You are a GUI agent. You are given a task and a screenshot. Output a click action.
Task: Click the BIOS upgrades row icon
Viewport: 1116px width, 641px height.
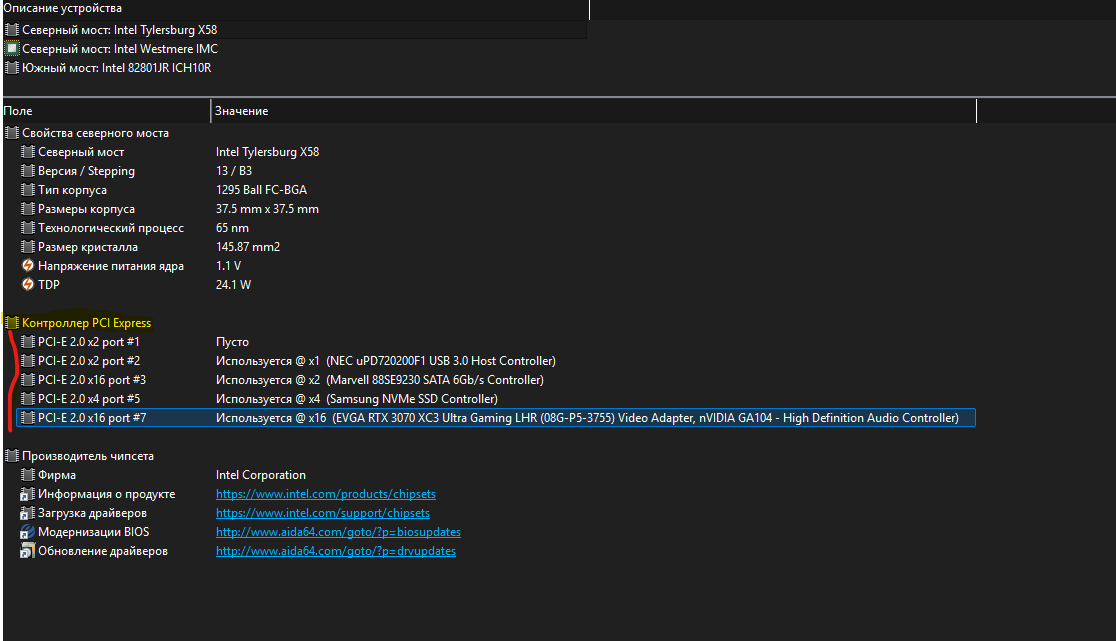(28, 532)
